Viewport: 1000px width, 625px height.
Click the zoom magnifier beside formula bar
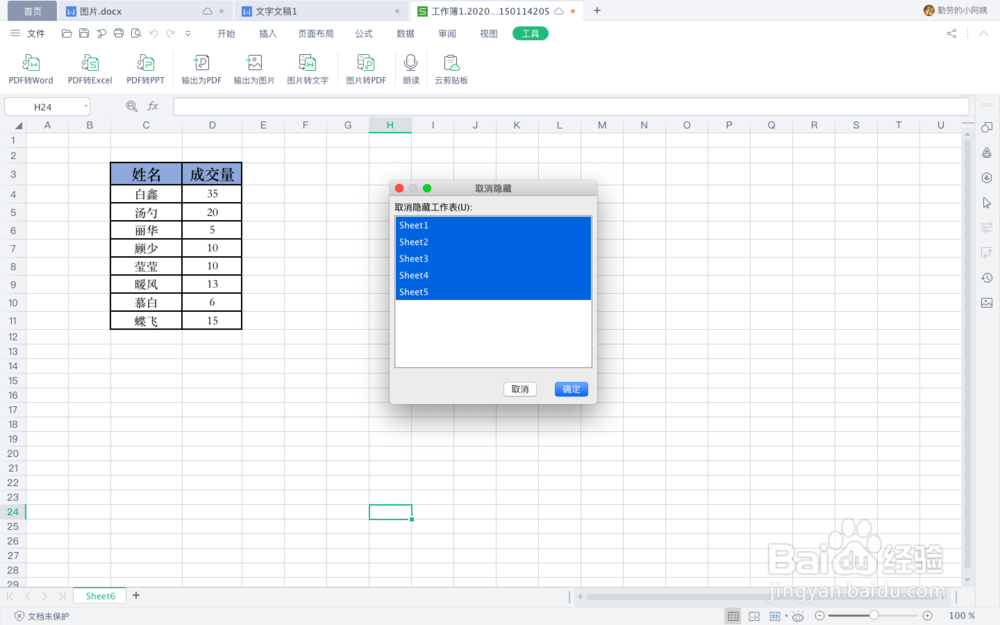coord(131,106)
